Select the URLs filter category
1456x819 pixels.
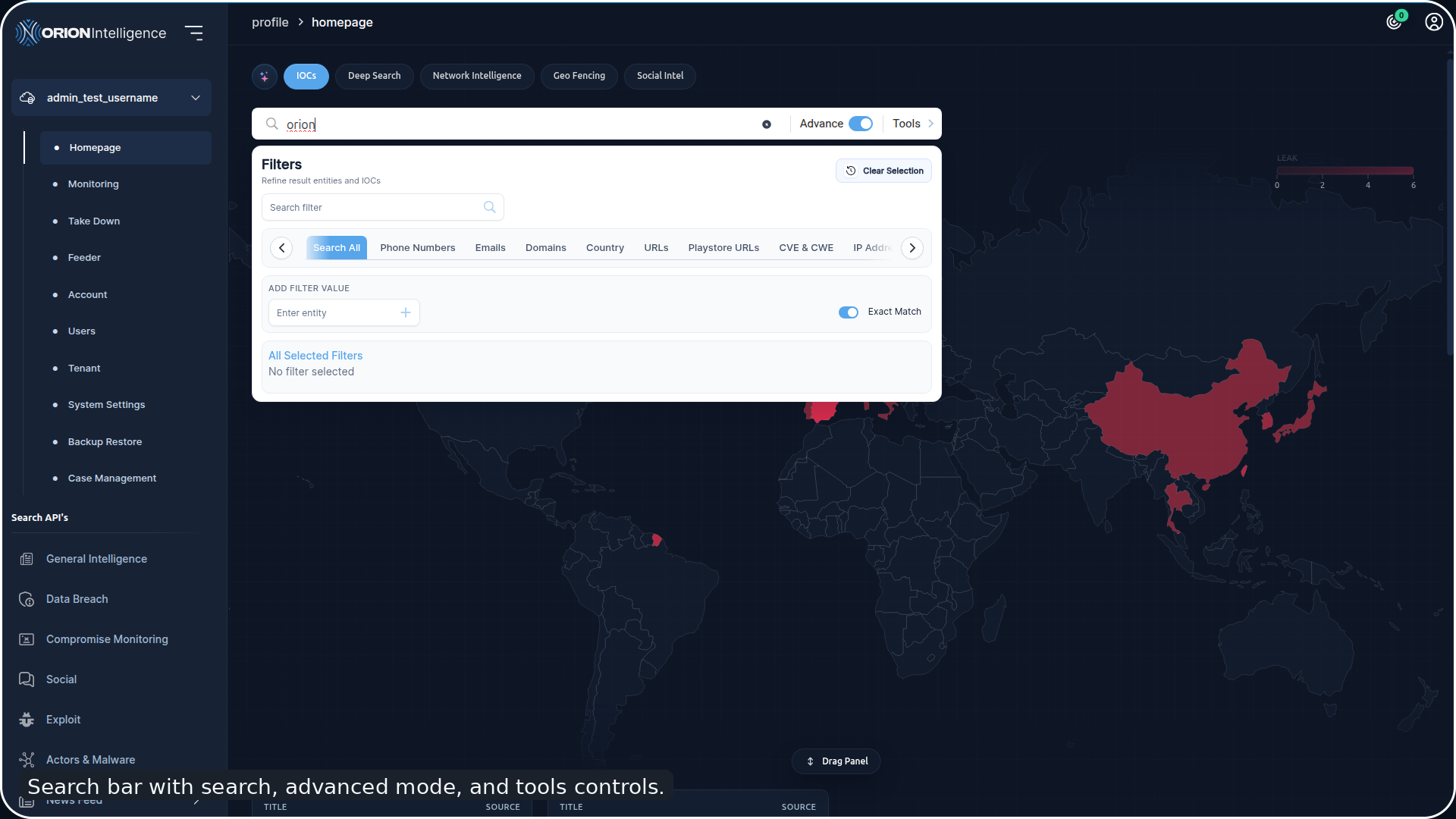click(x=657, y=248)
